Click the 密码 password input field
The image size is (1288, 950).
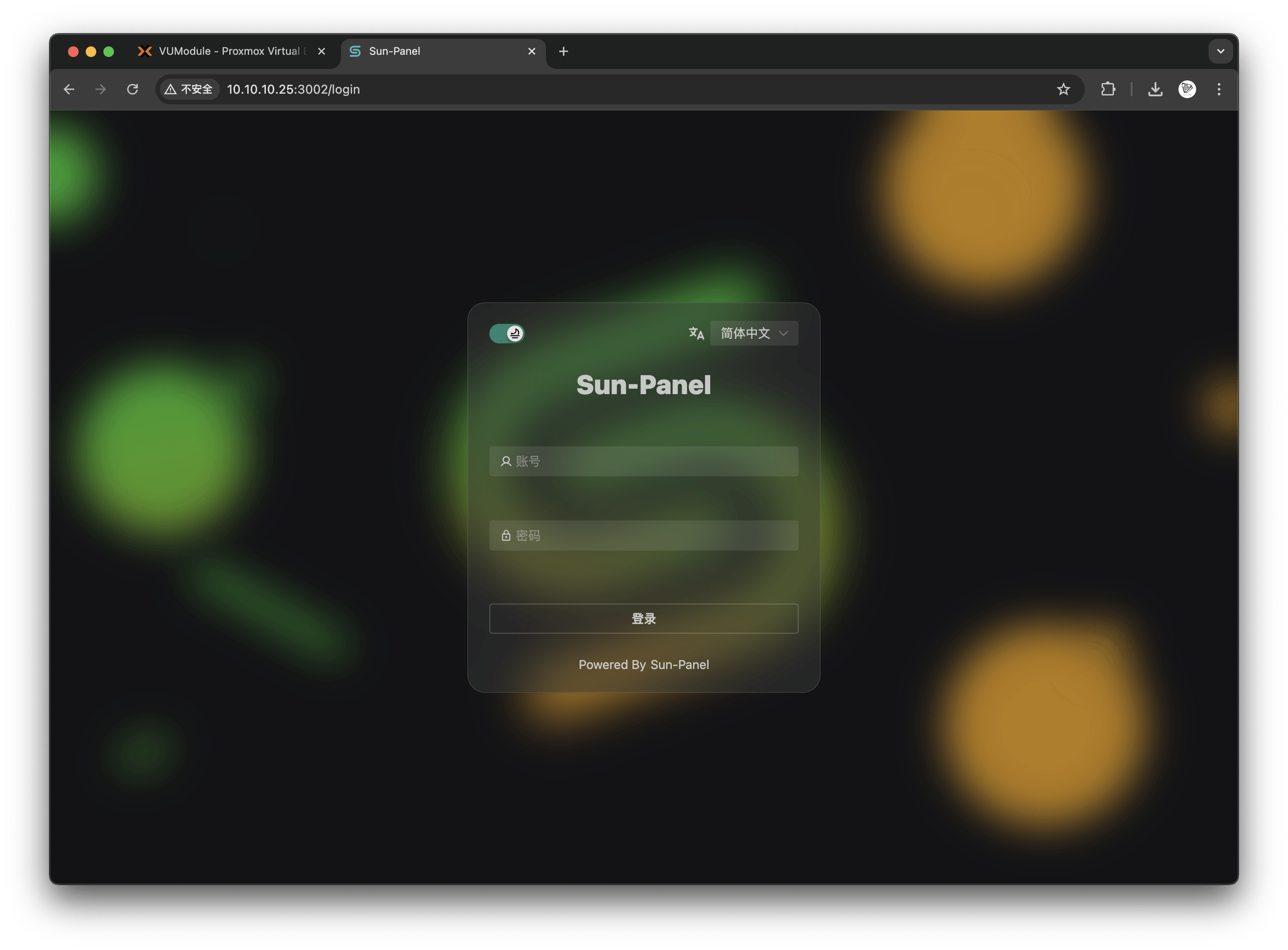point(644,536)
